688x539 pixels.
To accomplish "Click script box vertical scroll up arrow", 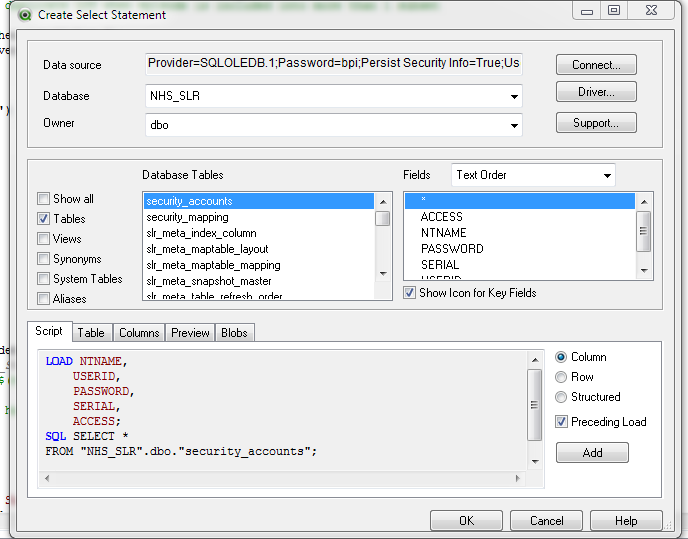I will tap(535, 360).
